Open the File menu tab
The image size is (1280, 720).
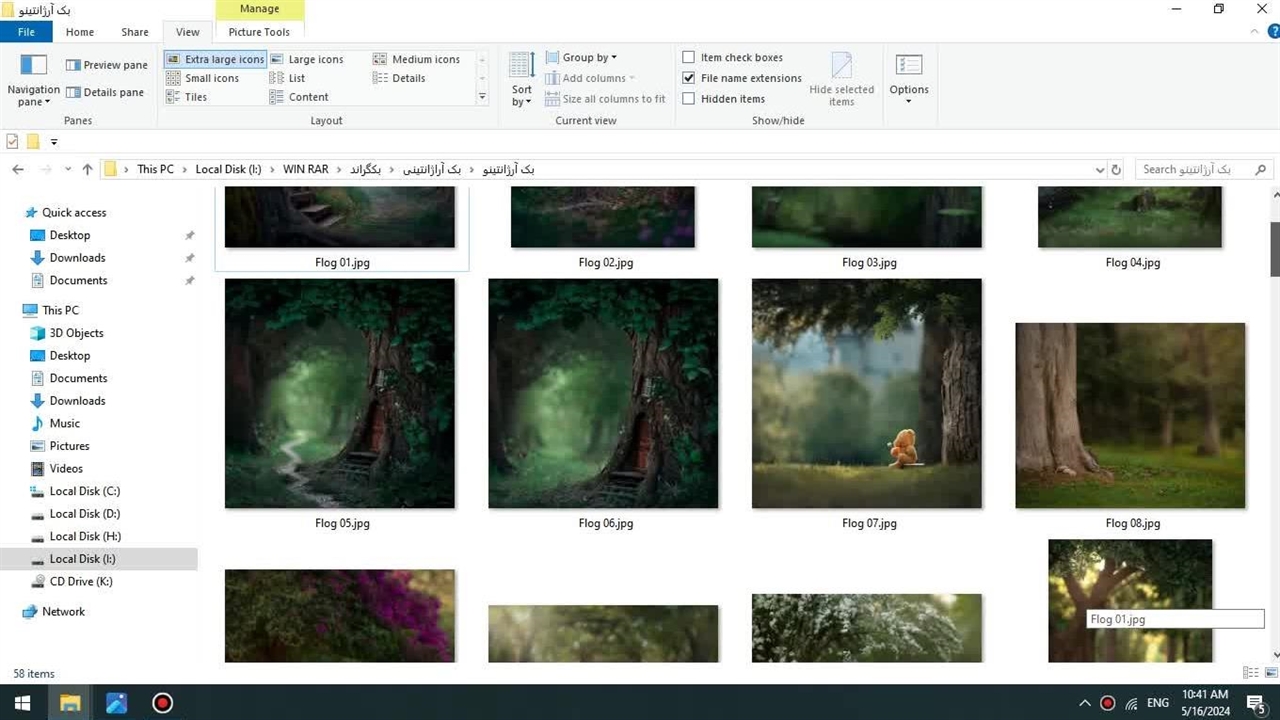tap(26, 32)
